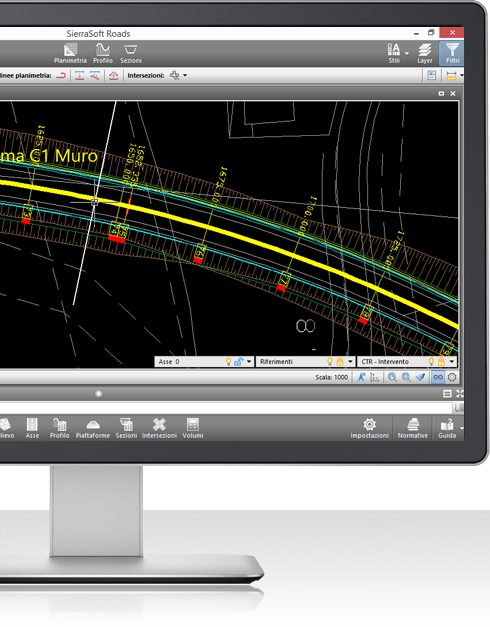Open the Intersezioni module in bottom toolbar
Viewport: 490px width, 627px height.
point(159,428)
